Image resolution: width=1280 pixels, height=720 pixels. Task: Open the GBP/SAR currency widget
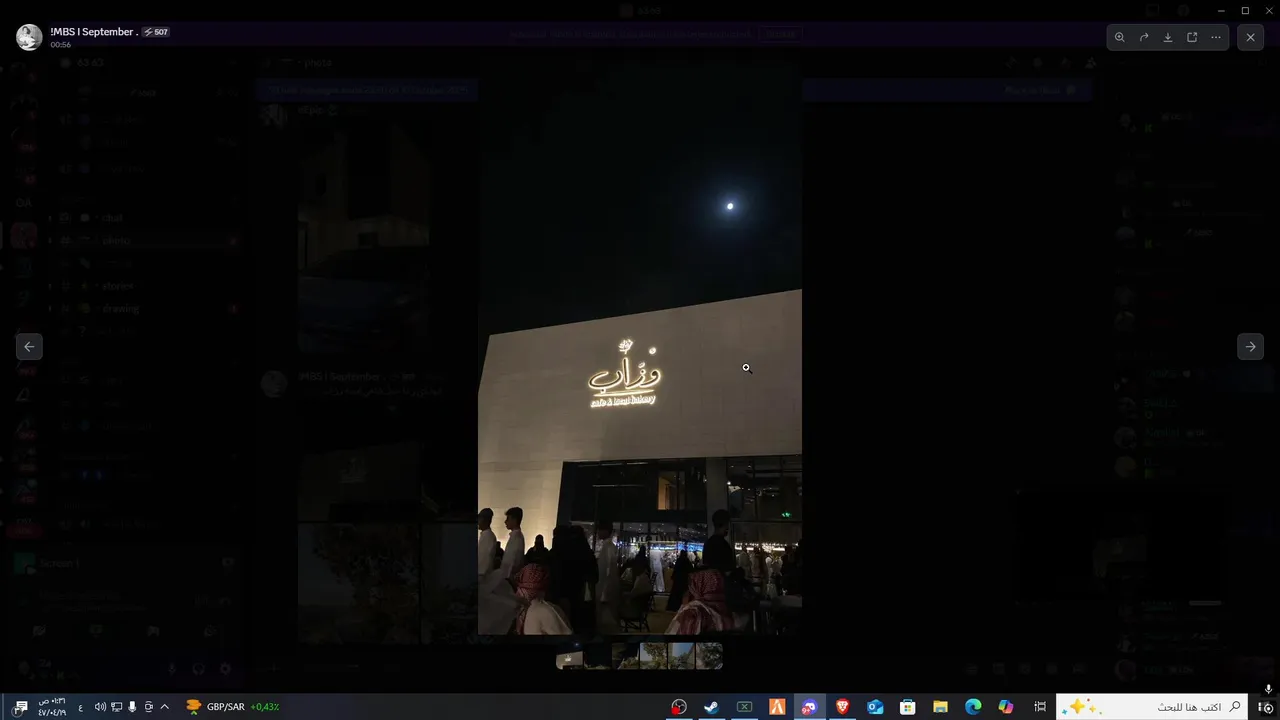click(x=232, y=707)
